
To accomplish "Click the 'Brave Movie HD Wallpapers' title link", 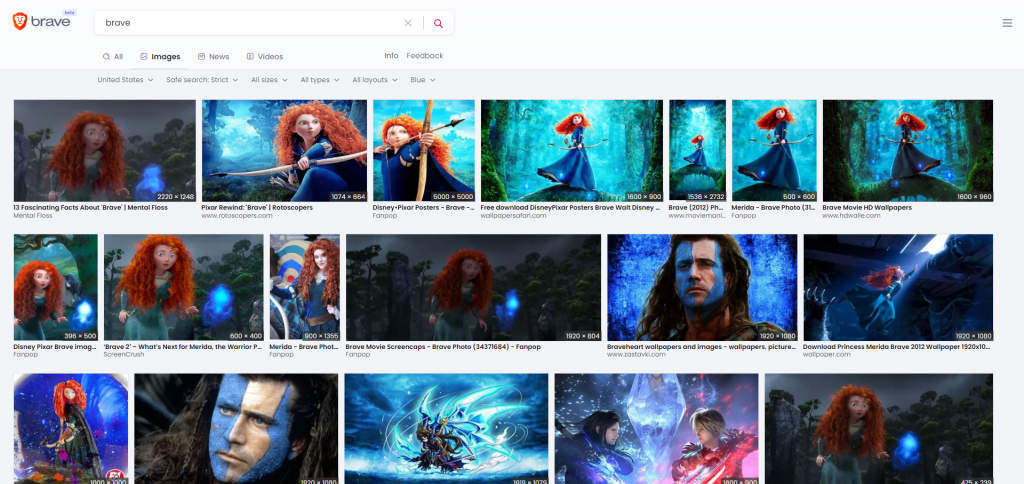I will tap(867, 208).
